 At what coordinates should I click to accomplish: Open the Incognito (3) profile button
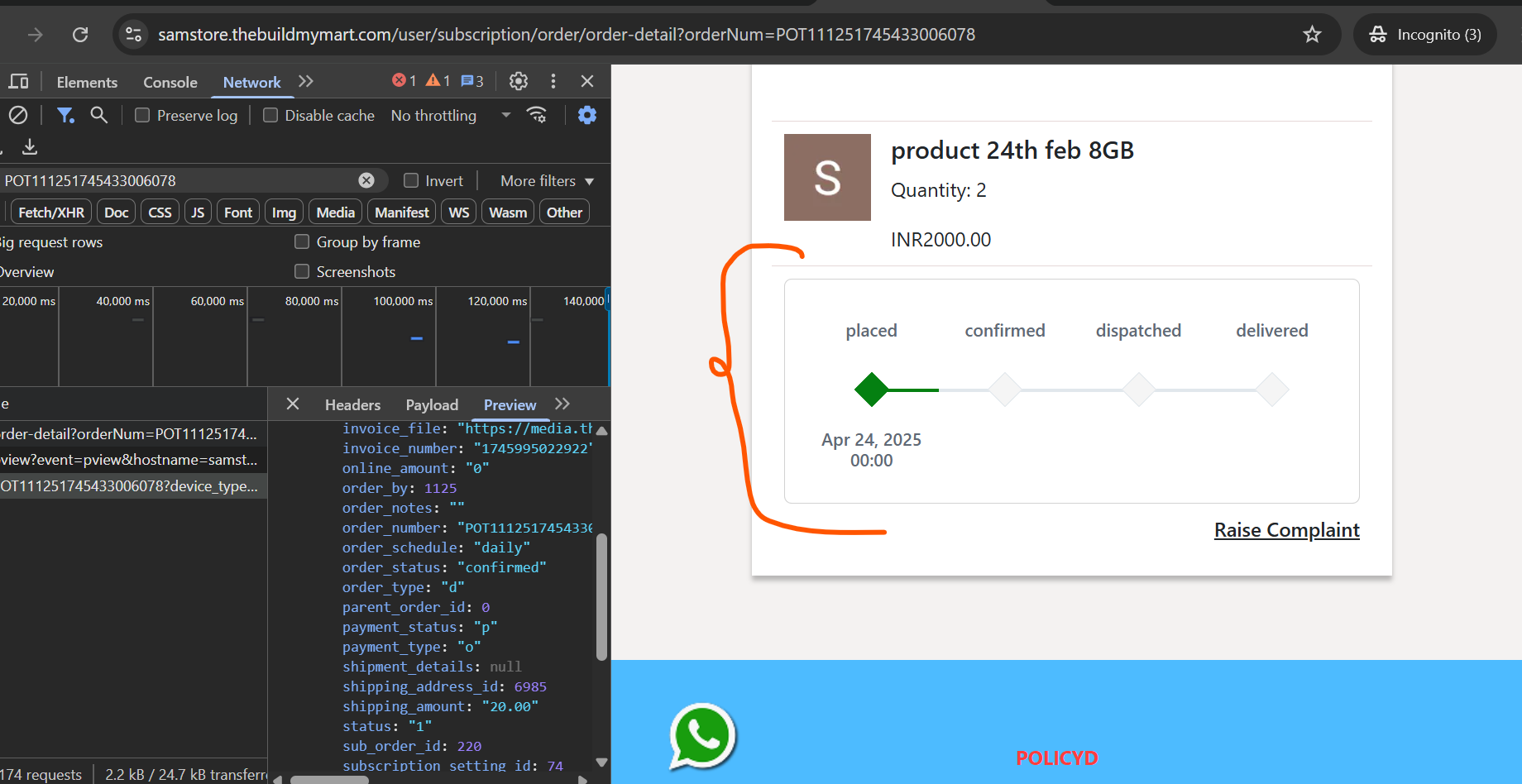pyautogui.click(x=1425, y=35)
